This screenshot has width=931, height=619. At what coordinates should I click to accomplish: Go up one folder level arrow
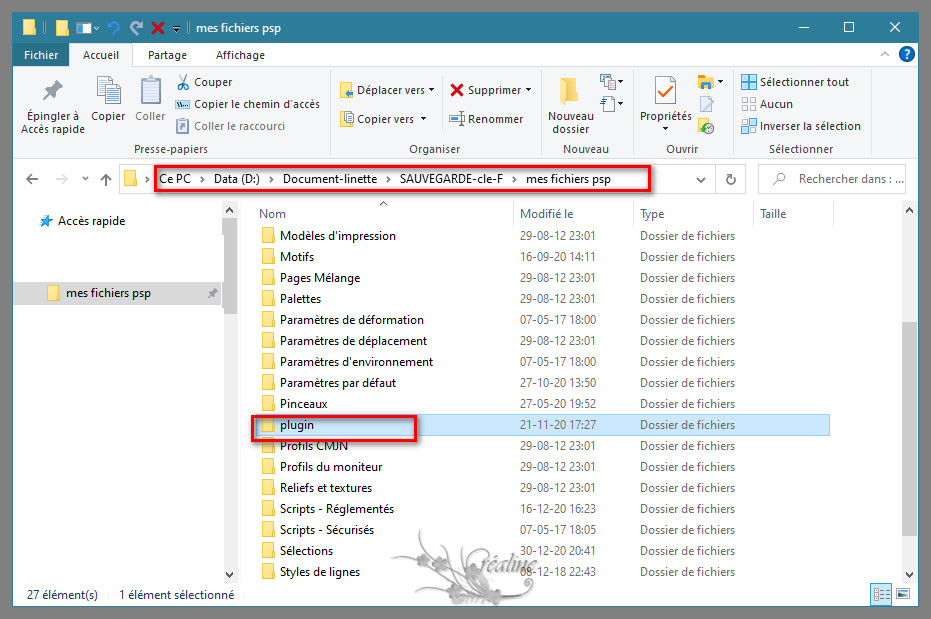pos(106,180)
